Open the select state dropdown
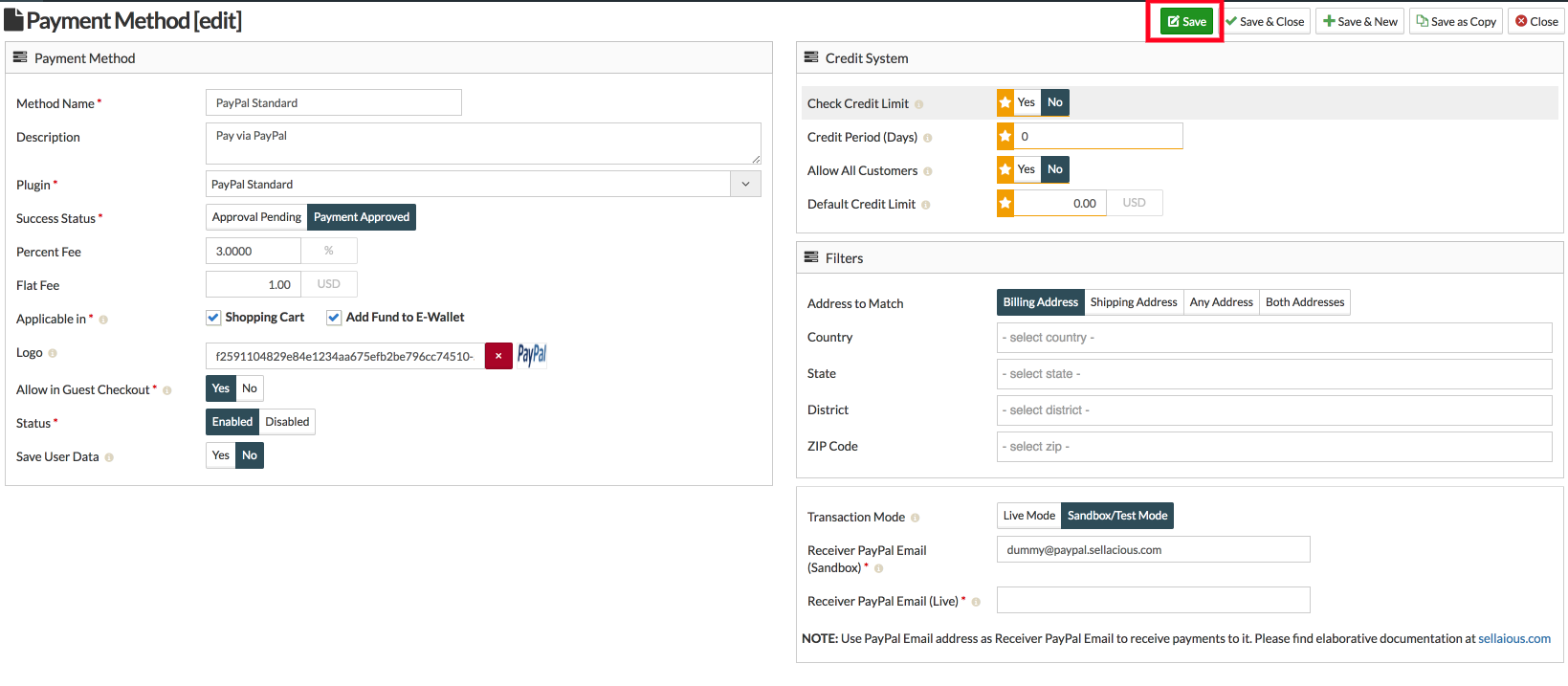1568x686 pixels. click(1273, 374)
